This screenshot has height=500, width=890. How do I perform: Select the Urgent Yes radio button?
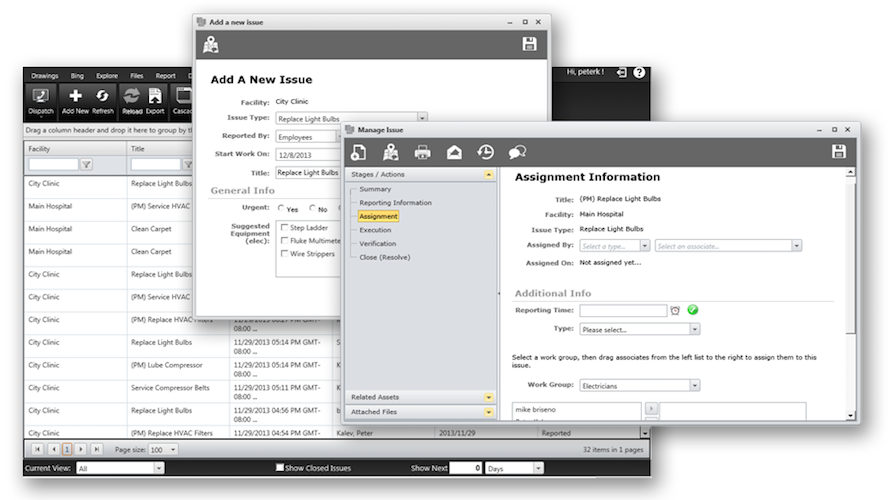pyautogui.click(x=281, y=209)
